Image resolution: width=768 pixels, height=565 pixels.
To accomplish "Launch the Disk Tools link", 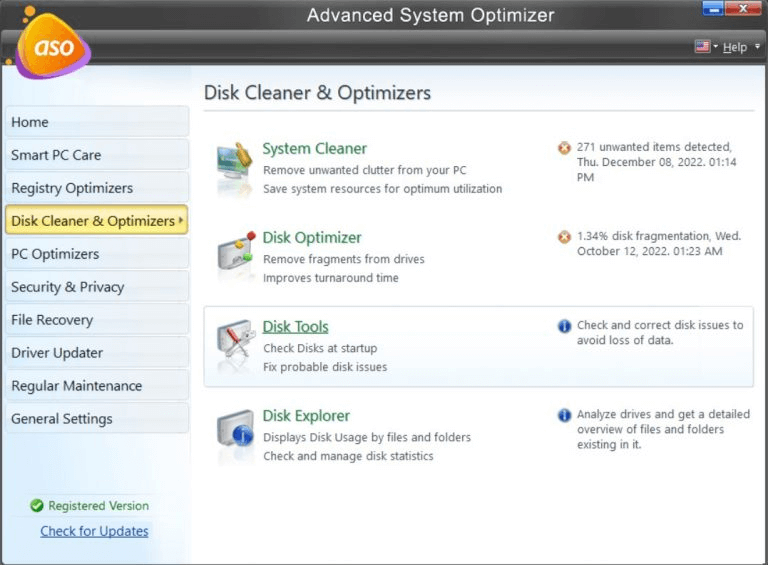I will click(x=295, y=326).
